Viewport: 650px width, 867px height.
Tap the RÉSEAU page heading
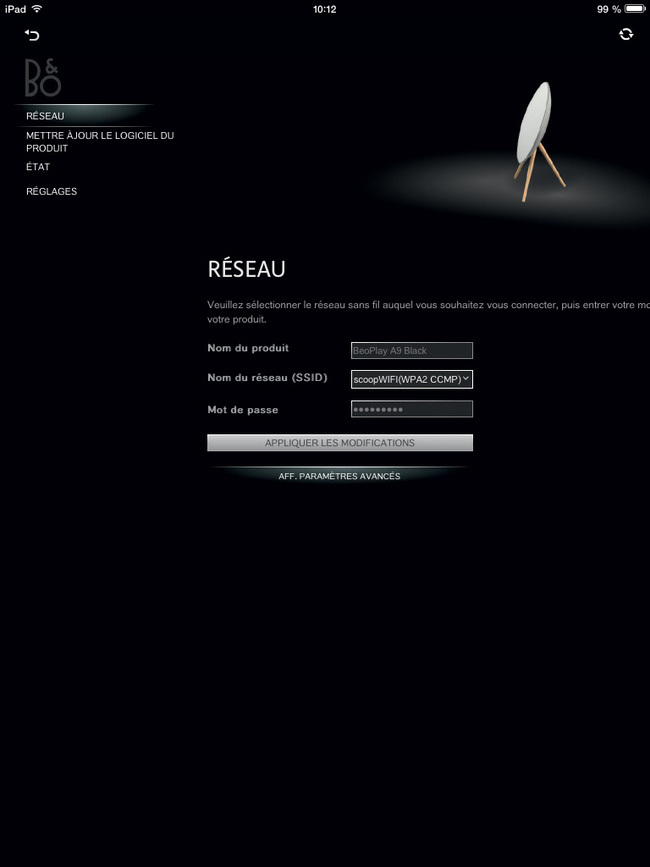[247, 269]
